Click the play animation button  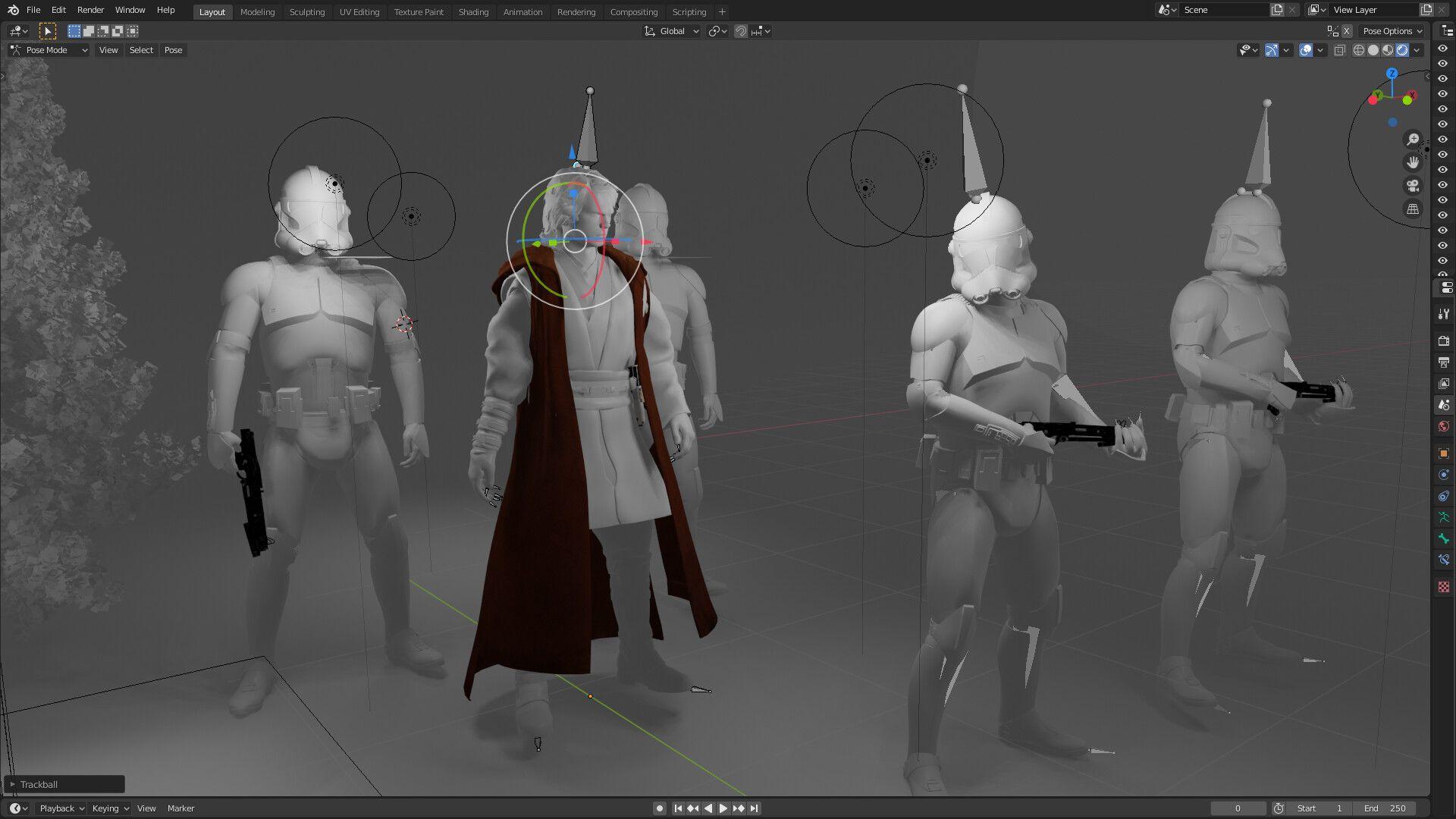tap(723, 808)
